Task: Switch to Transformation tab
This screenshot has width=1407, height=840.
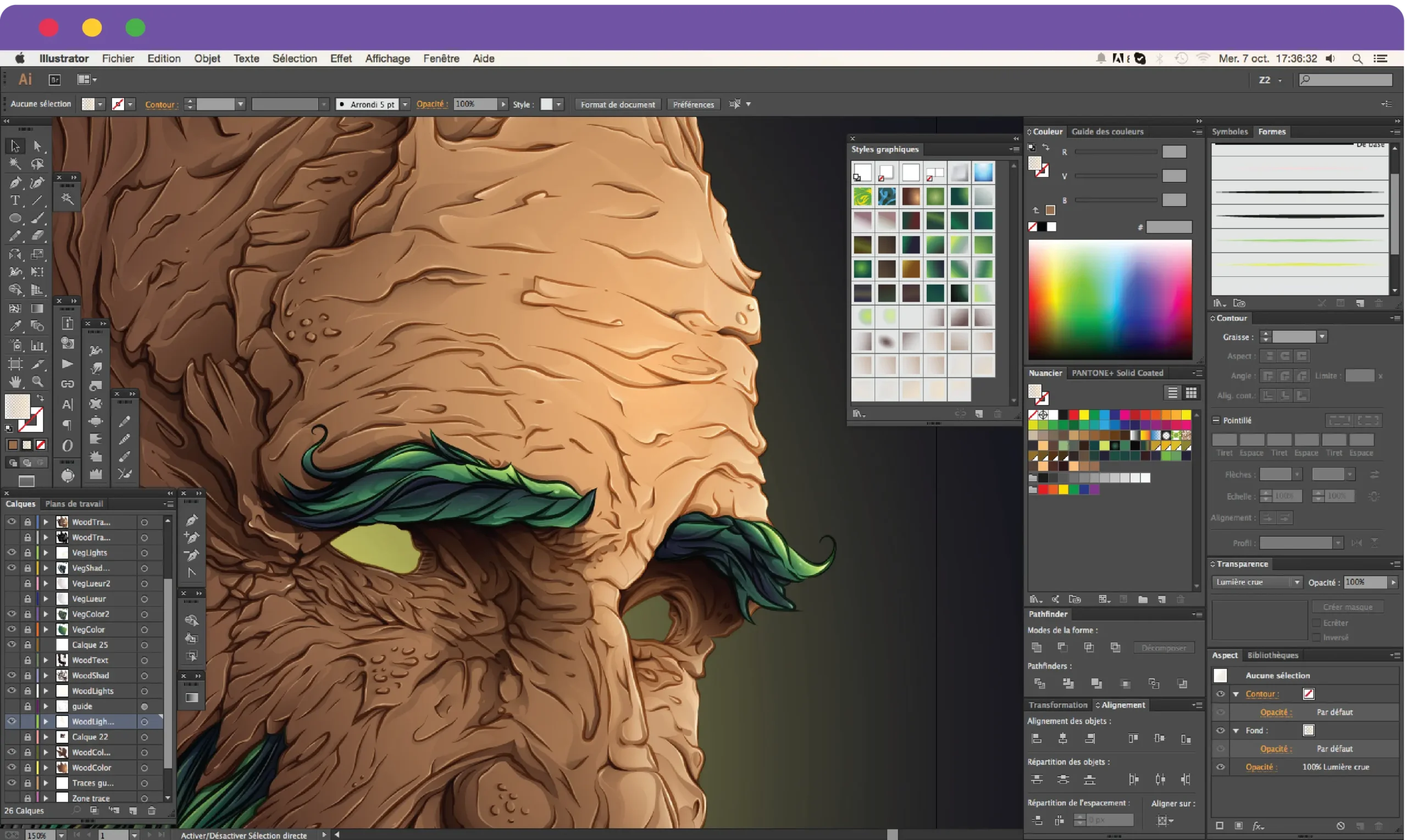Action: pyautogui.click(x=1057, y=705)
